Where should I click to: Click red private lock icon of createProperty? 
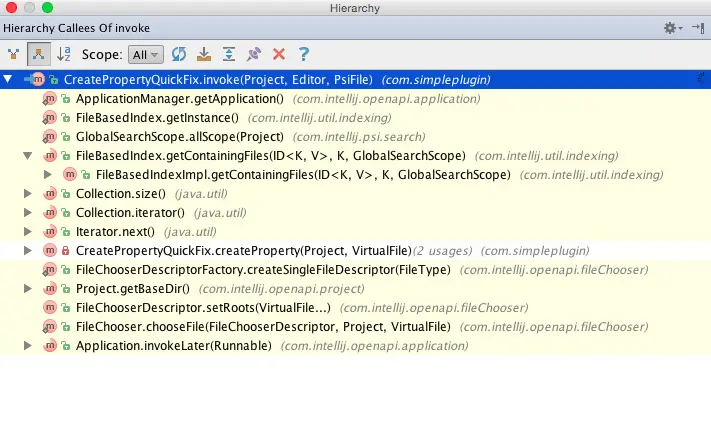click(x=65, y=250)
